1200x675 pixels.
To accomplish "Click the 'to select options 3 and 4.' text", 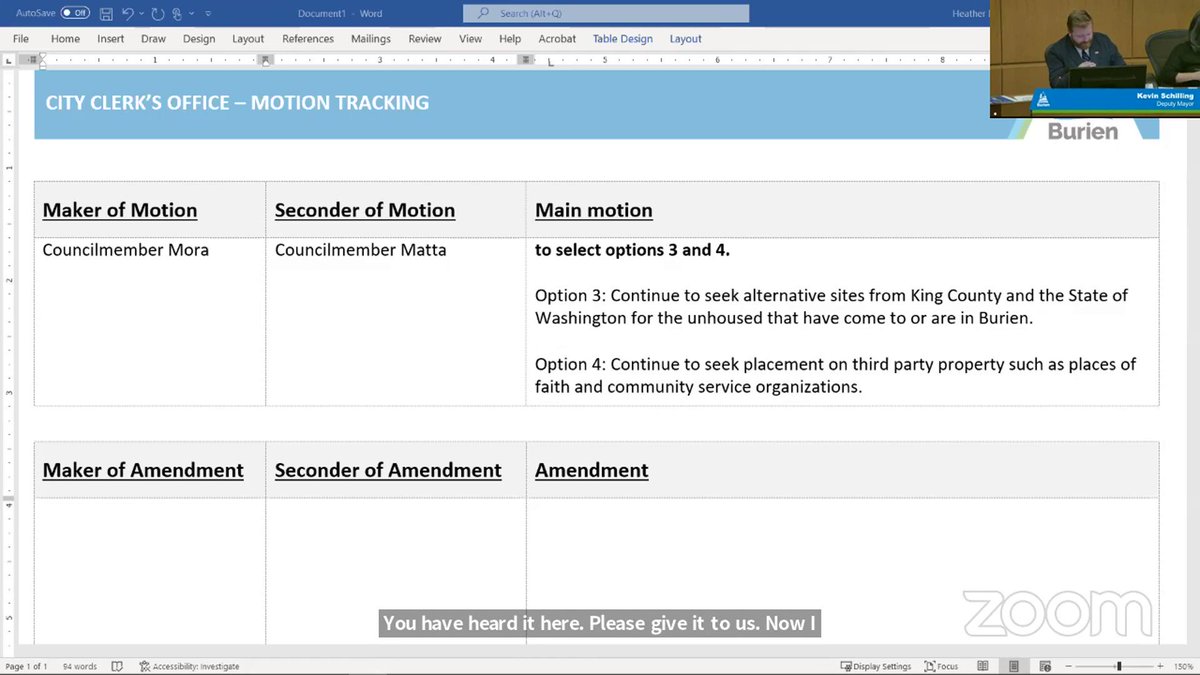I will (x=632, y=250).
